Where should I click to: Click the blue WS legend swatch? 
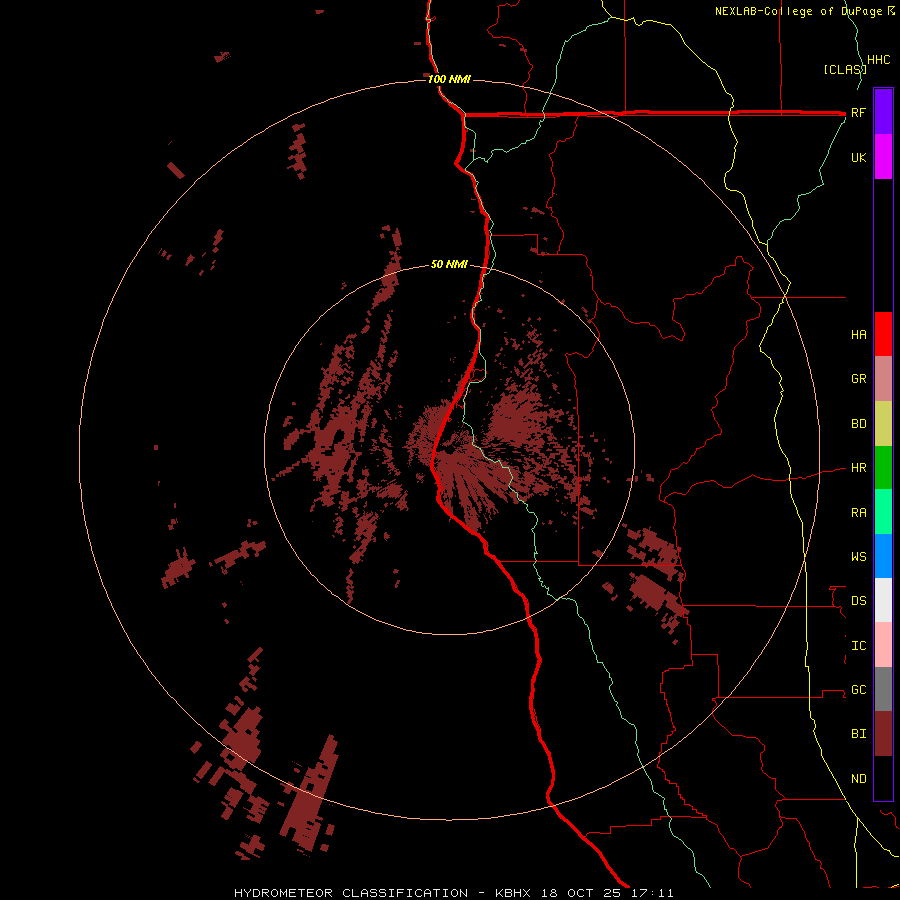point(883,556)
